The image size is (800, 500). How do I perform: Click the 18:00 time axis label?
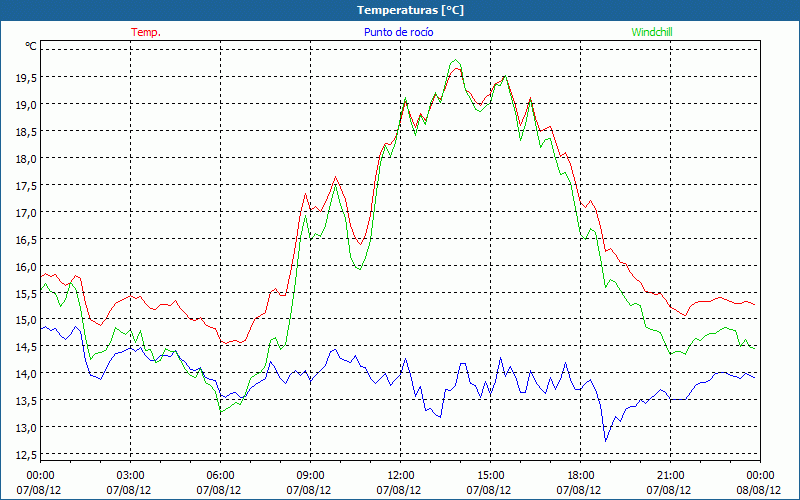pyautogui.click(x=580, y=476)
